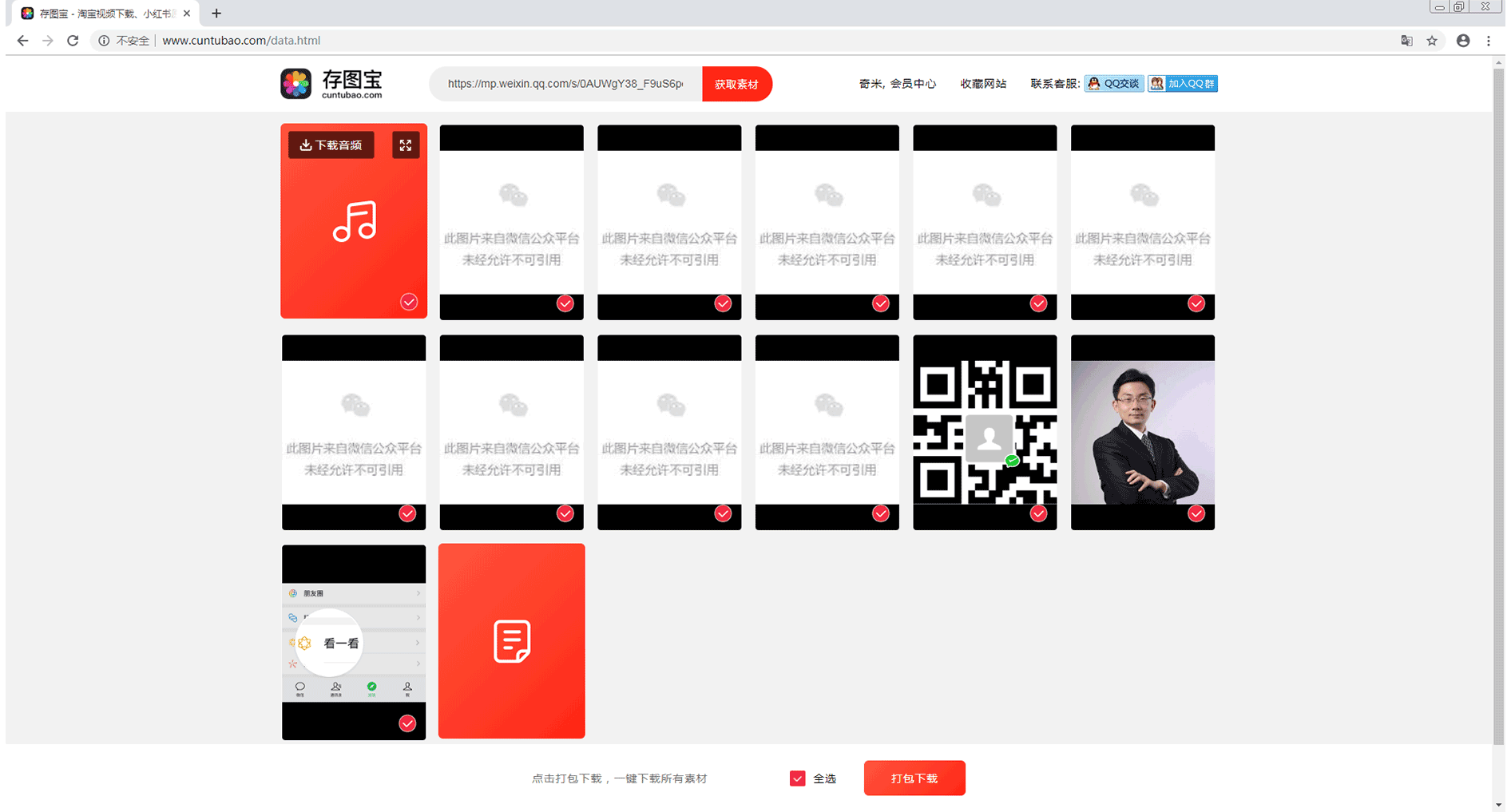Bookmark this page with the star icon
This screenshot has width=1511, height=812.
1432,41
